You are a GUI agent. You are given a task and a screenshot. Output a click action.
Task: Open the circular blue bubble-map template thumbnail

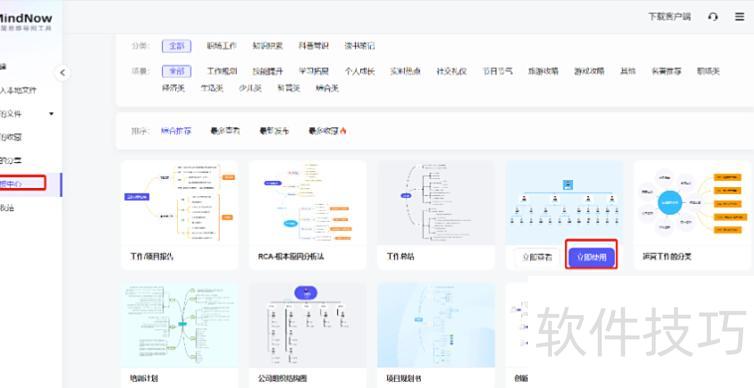pos(692,202)
